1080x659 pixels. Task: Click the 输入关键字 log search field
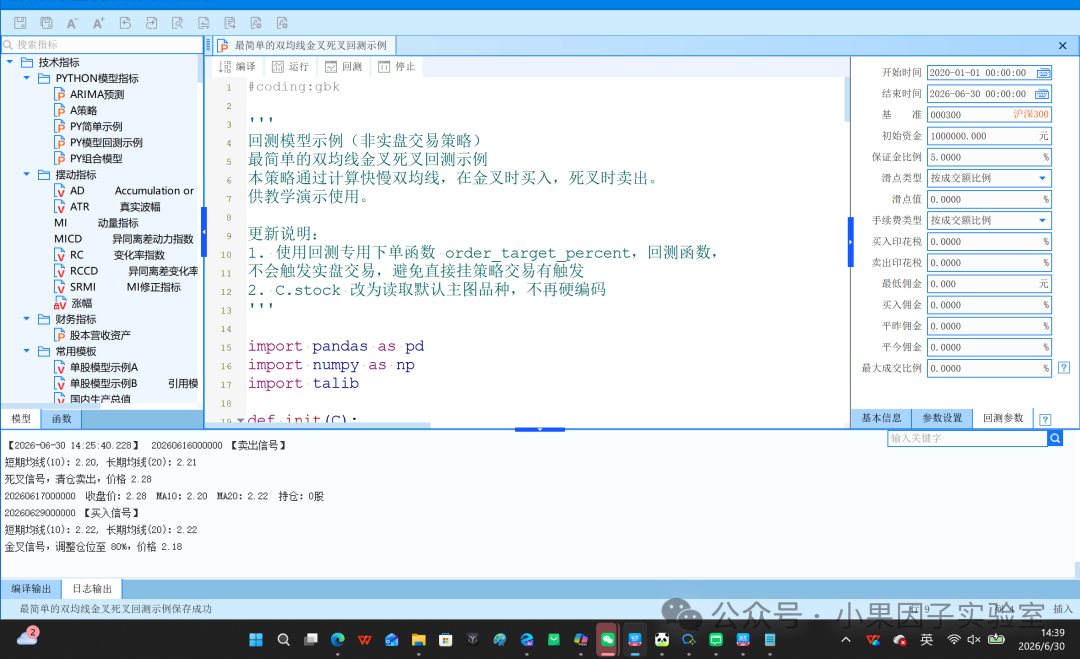(x=967, y=438)
